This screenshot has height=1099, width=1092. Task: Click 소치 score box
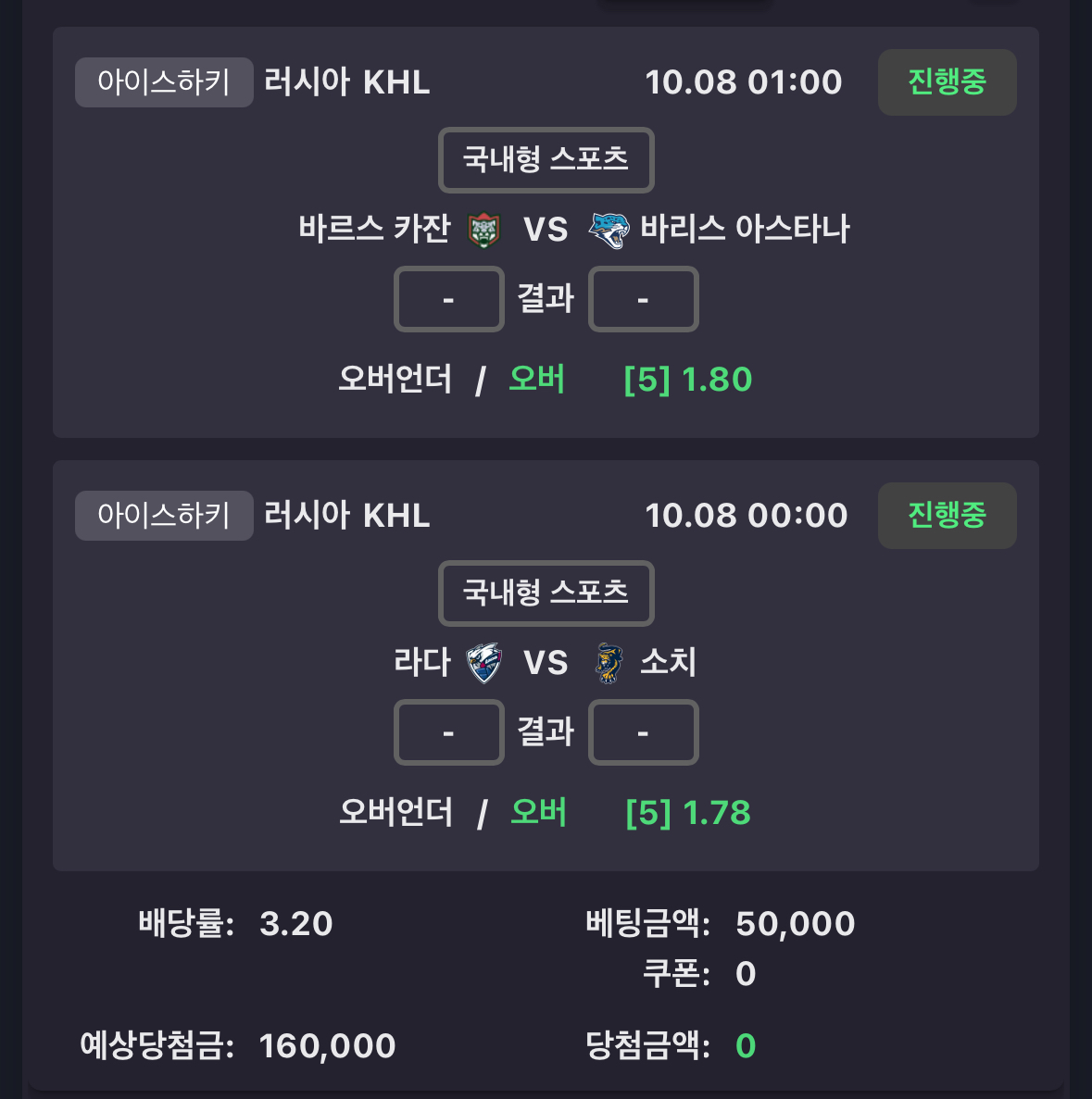[x=643, y=732]
